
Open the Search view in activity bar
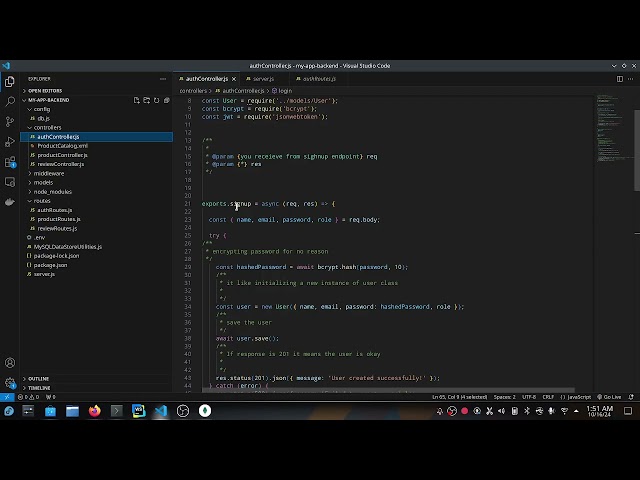(10, 100)
